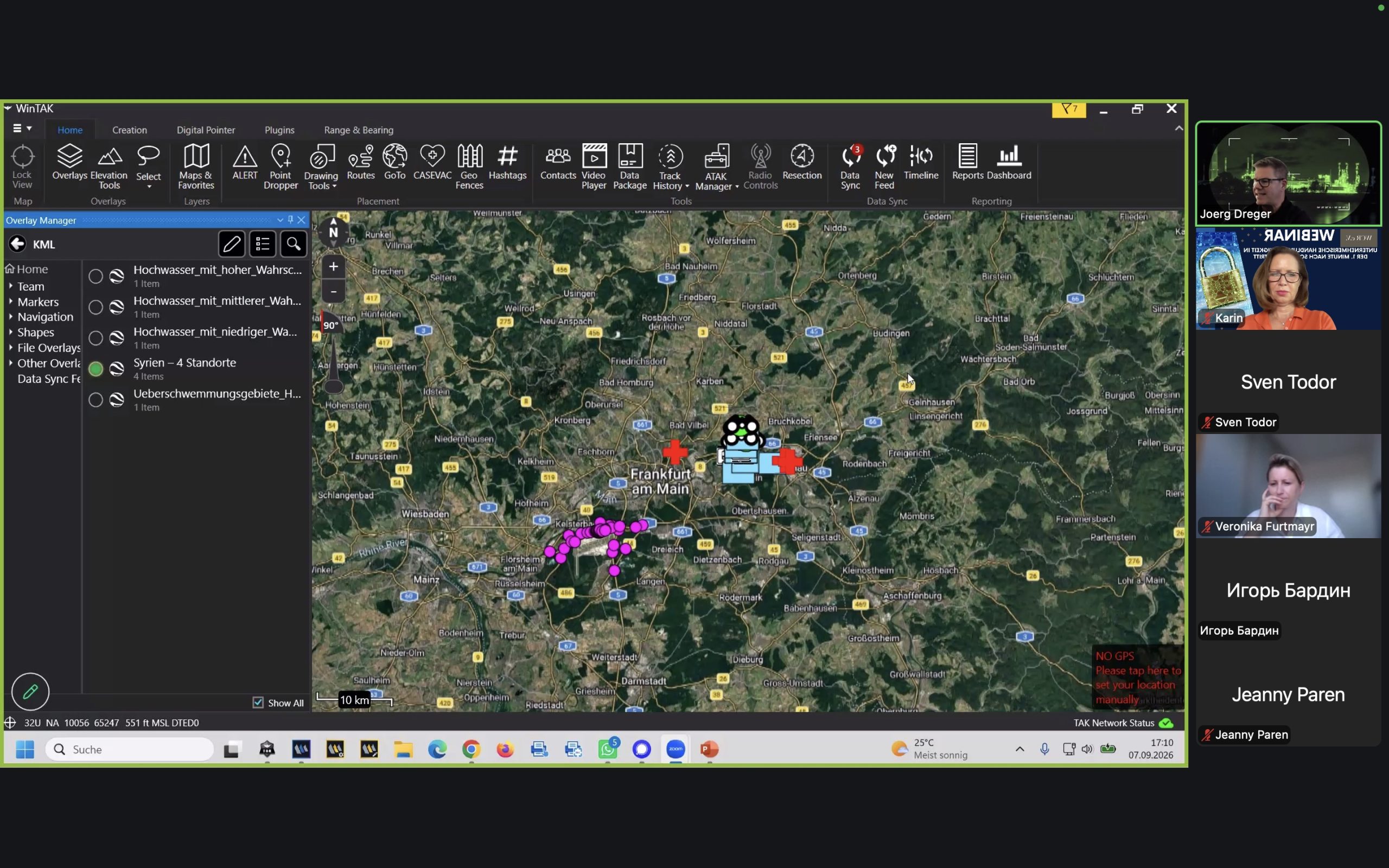1389x868 pixels.
Task: Click the map tilt slider handle
Action: point(334,387)
